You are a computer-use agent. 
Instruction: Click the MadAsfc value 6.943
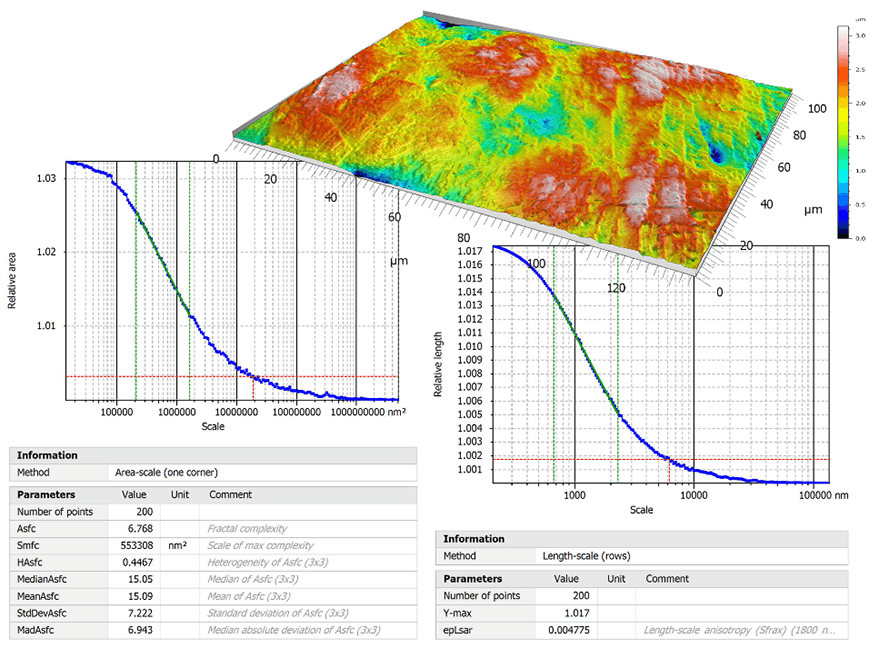pos(140,630)
